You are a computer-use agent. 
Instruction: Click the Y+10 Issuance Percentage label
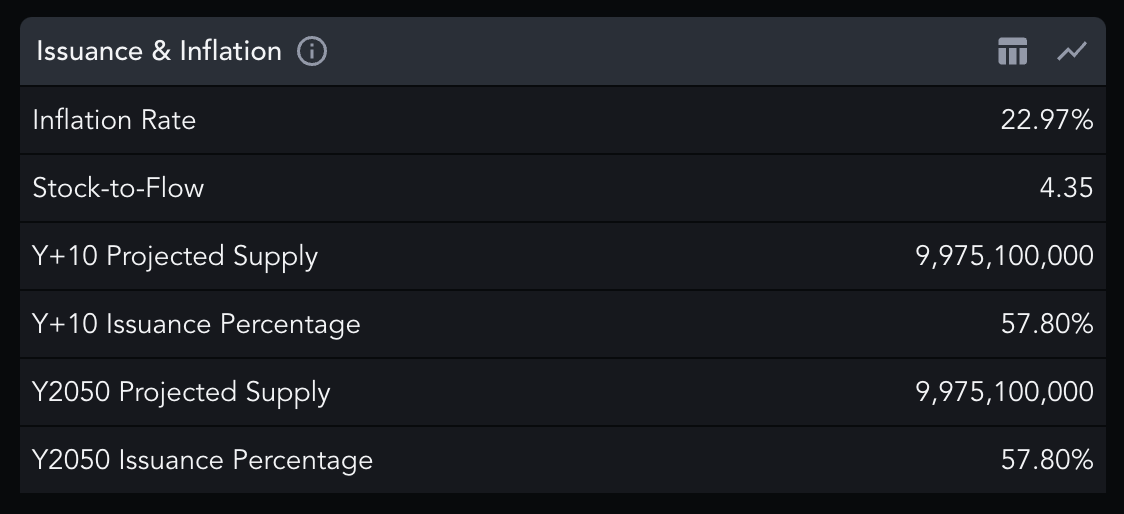(196, 324)
